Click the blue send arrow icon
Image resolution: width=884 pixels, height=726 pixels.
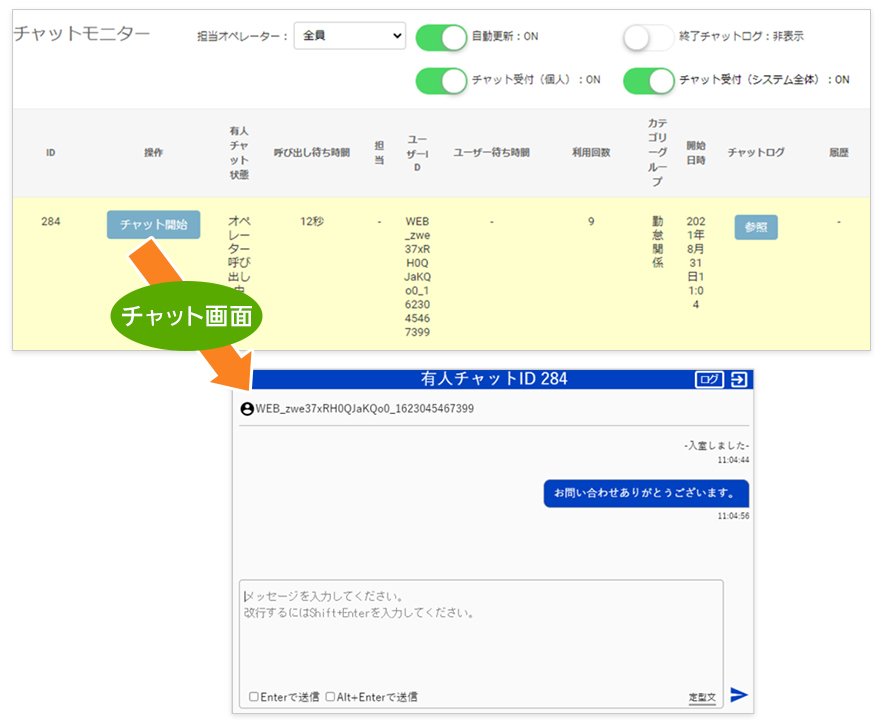738,694
